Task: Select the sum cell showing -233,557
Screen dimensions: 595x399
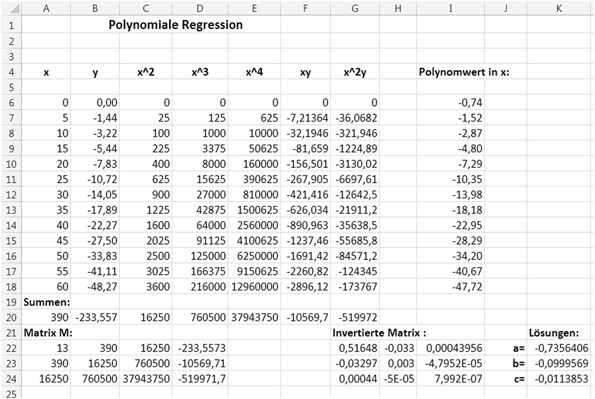Action: [x=95, y=317]
